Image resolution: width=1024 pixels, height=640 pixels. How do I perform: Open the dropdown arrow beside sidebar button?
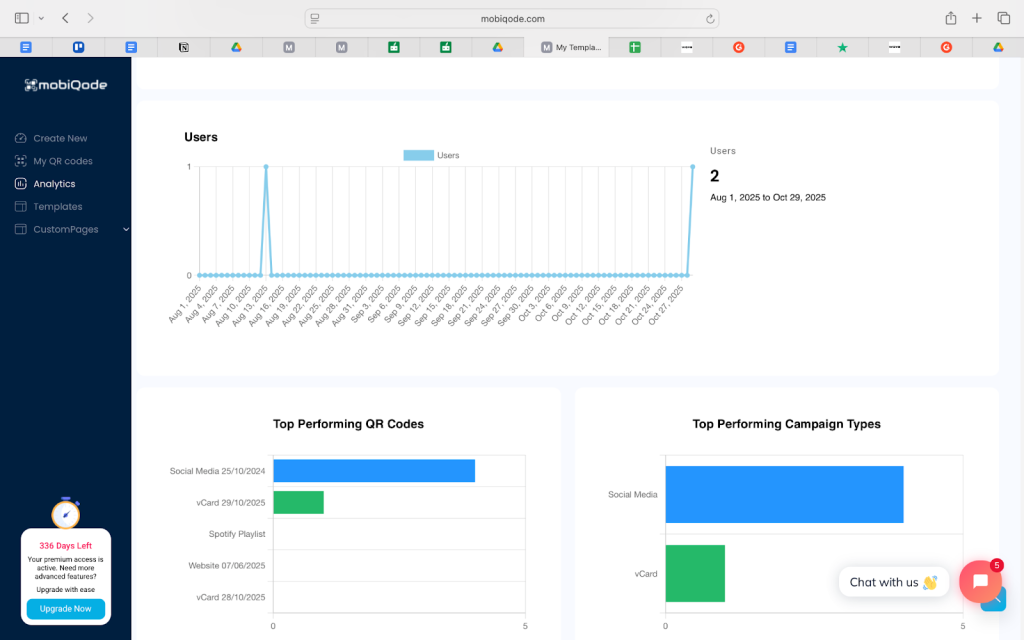click(41, 18)
